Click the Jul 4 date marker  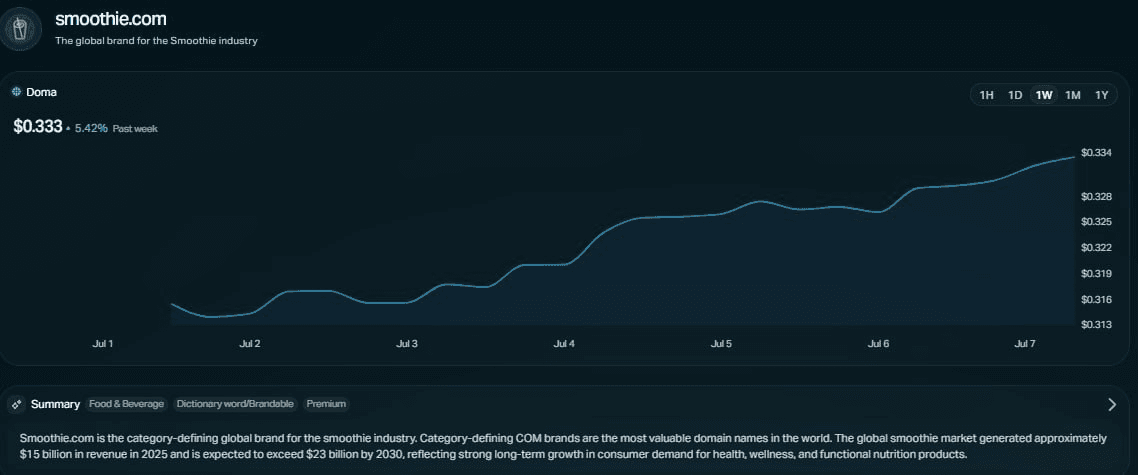pos(564,344)
